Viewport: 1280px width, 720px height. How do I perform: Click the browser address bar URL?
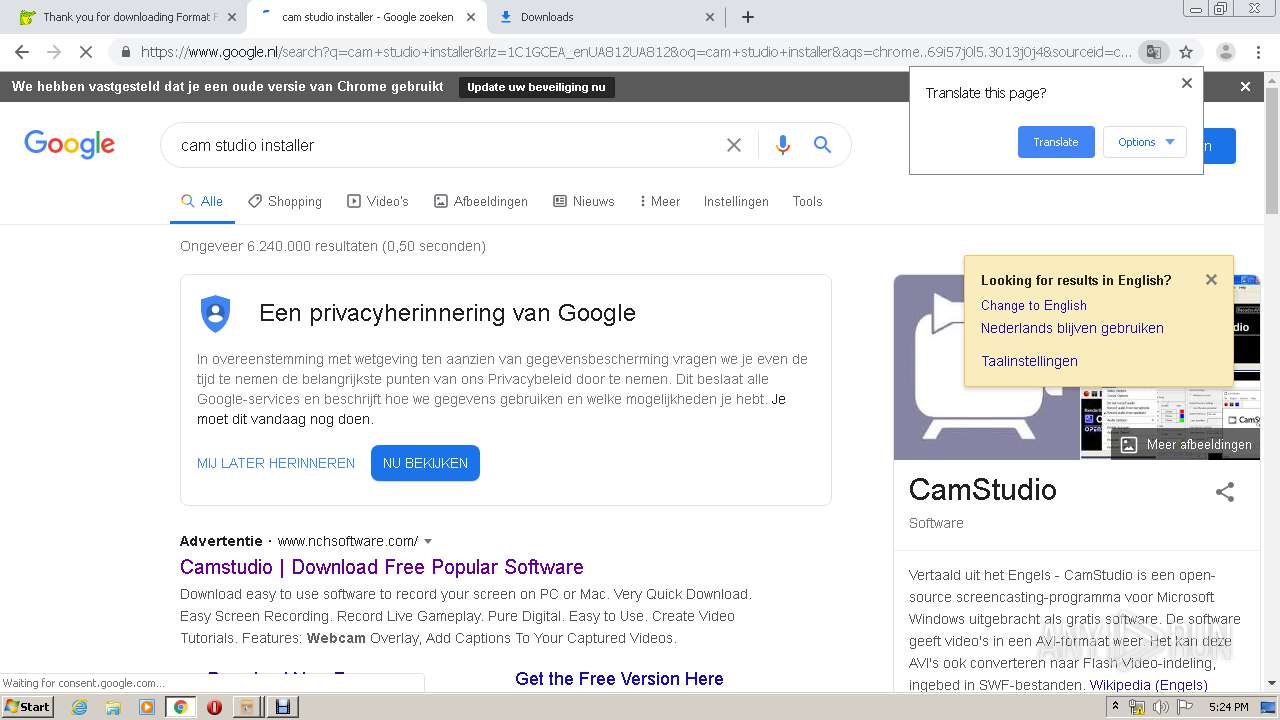636,52
